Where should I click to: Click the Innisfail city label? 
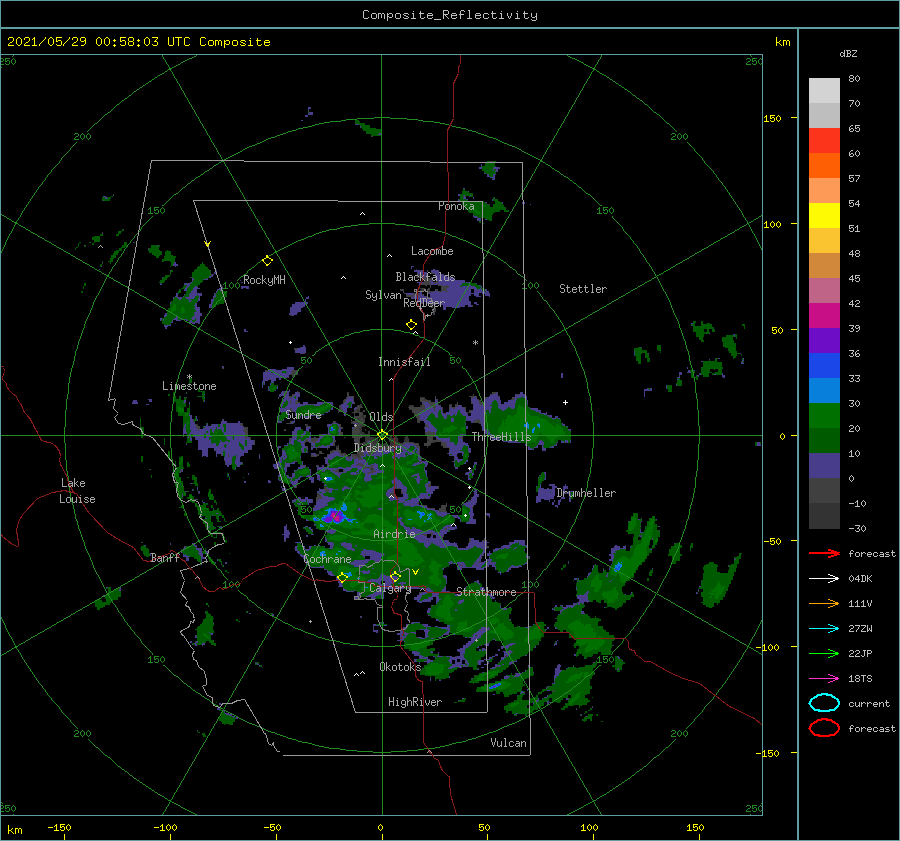(404, 362)
